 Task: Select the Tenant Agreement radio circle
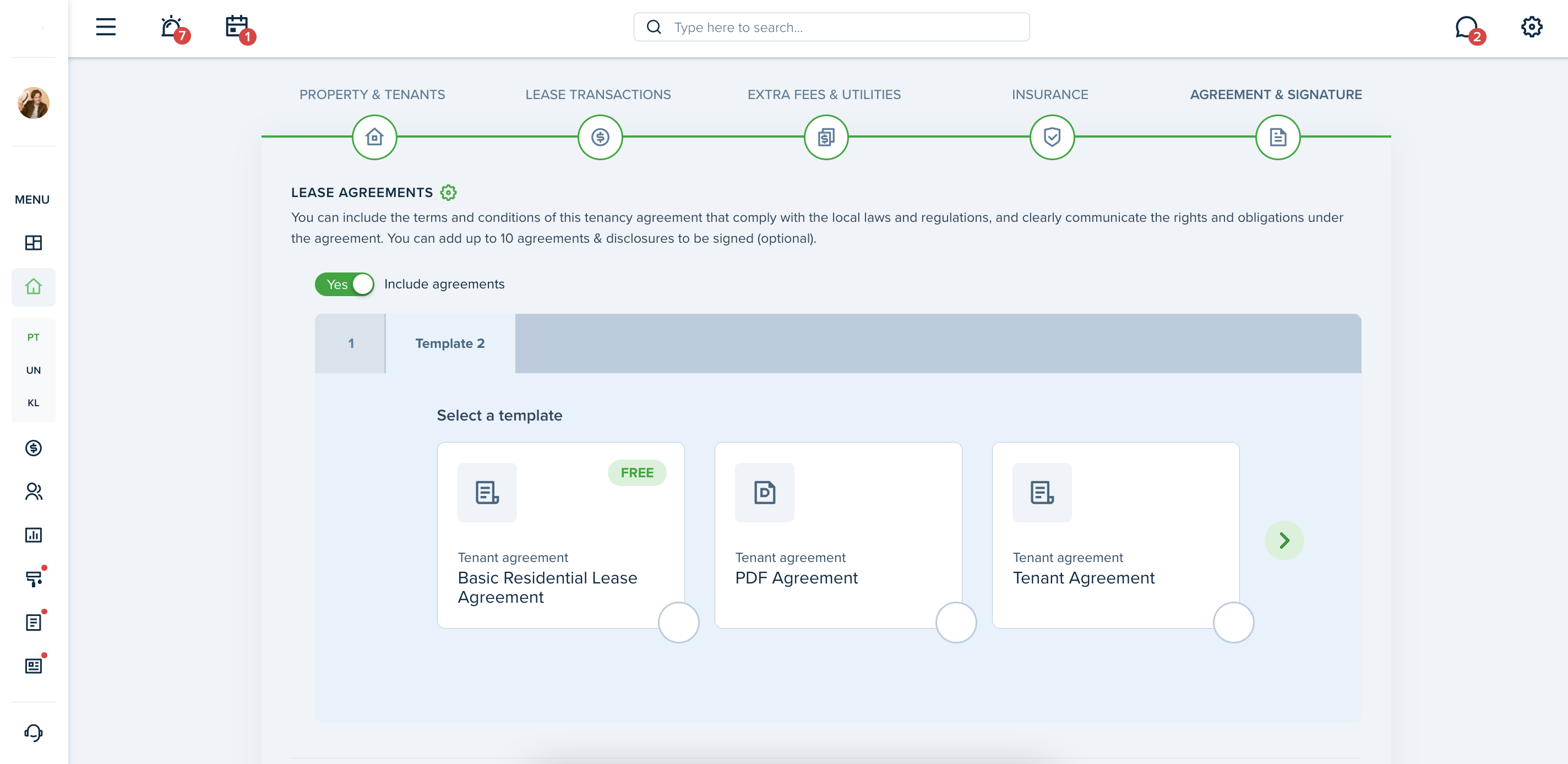pyautogui.click(x=1233, y=622)
